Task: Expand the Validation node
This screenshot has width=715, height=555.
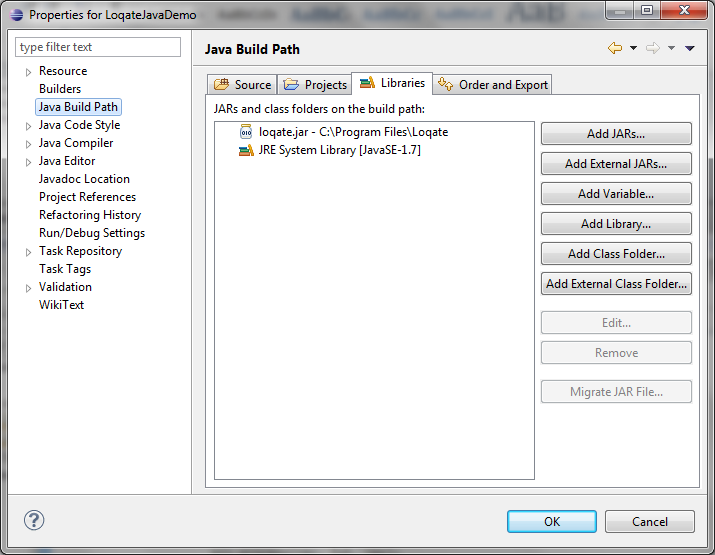Action: coord(28,288)
